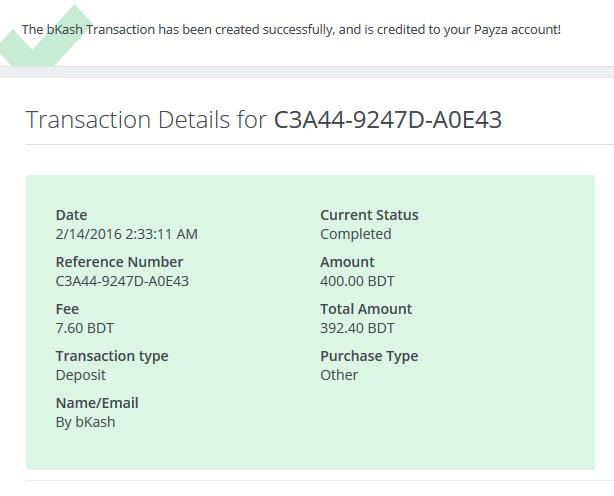Screen dimensions: 614x496
Task: Click the amount value 400.00 BDT
Action: (357, 281)
